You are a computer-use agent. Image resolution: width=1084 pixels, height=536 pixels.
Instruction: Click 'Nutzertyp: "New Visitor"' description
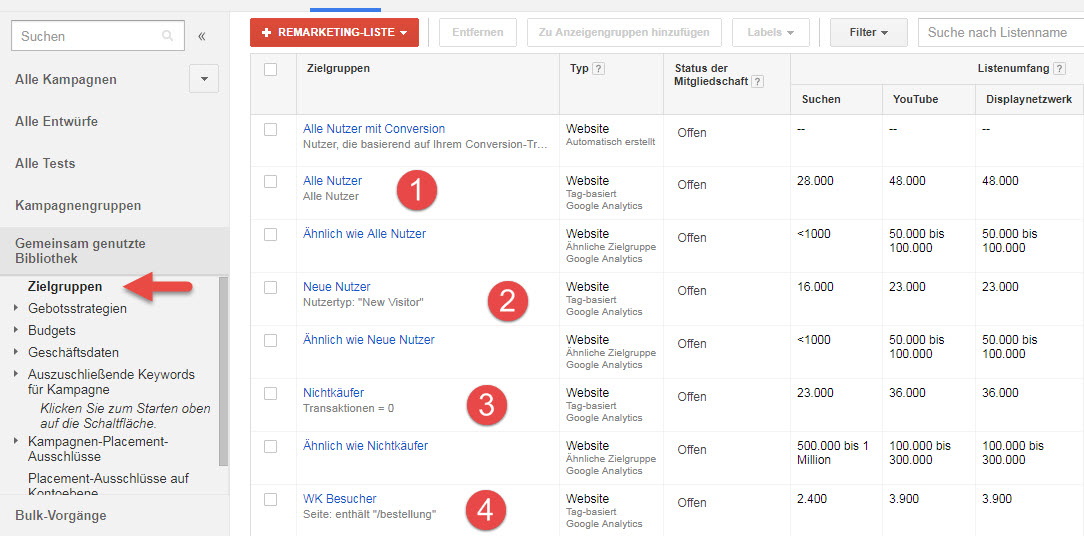point(363,302)
